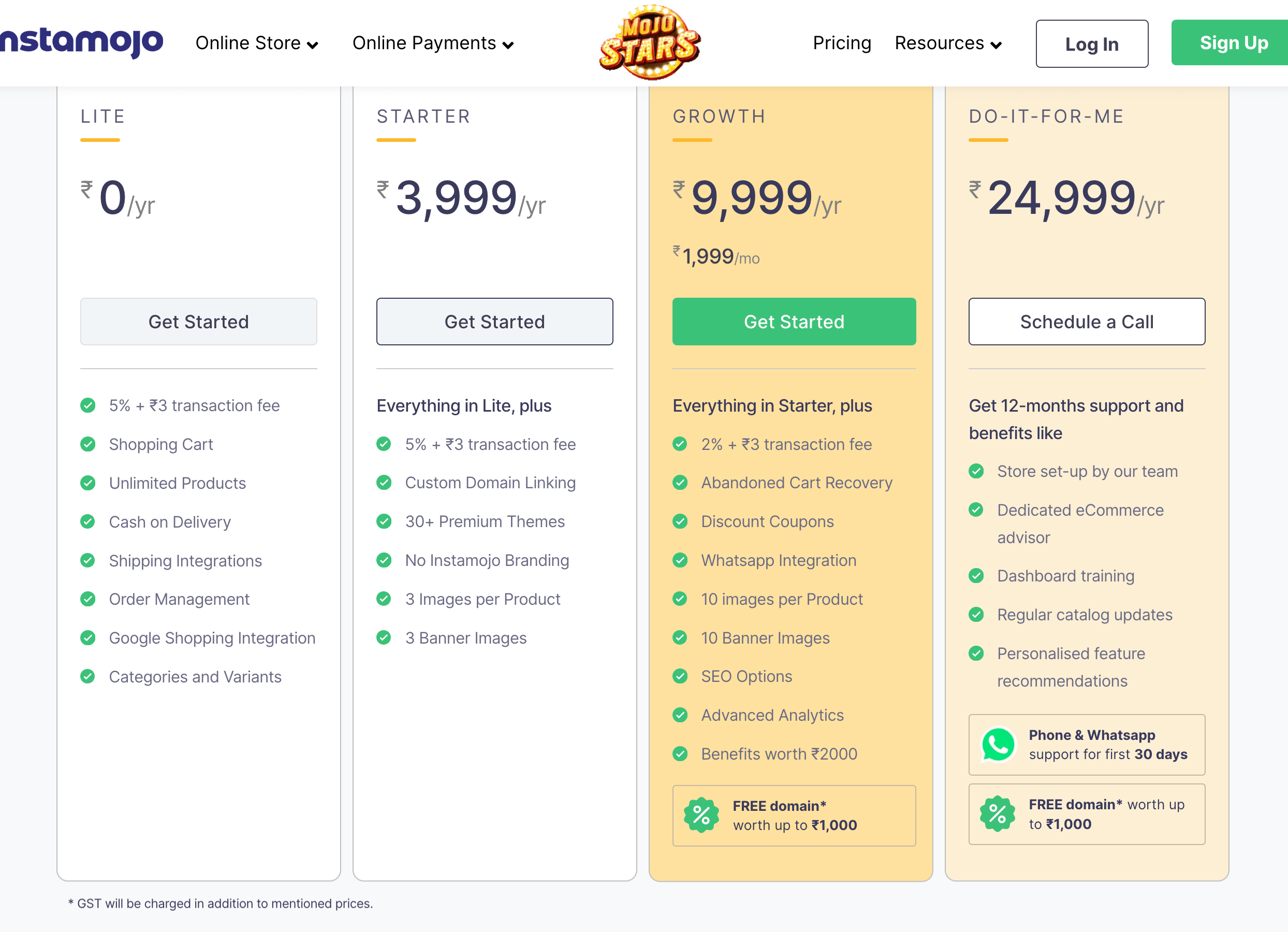Click the check icon beside Custom Domain Linking

384,483
